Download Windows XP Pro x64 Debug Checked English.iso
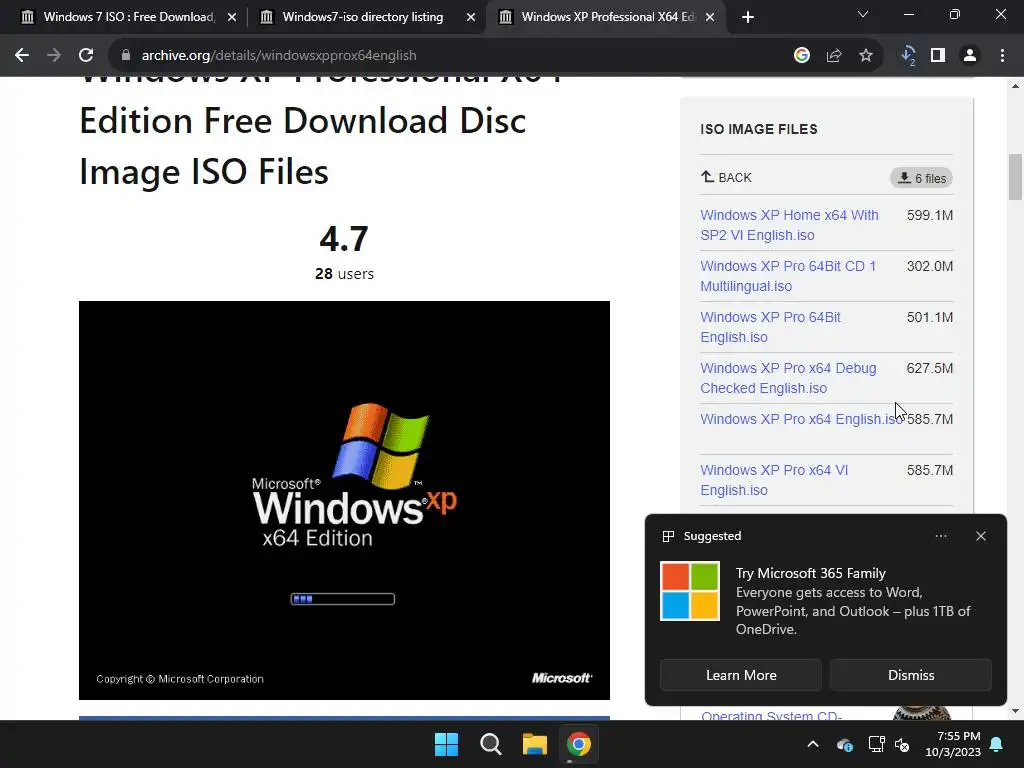This screenshot has height=768, width=1024. (788, 378)
